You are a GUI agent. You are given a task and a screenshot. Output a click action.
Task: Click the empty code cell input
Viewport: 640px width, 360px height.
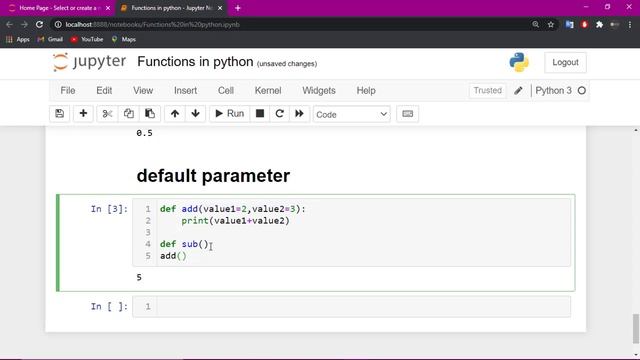(363, 307)
